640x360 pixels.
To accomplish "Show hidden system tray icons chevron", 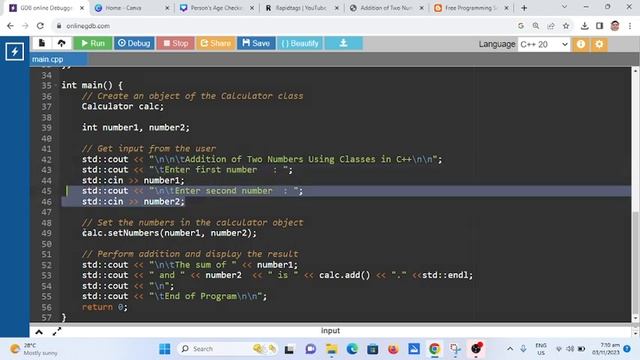I will click(510, 349).
